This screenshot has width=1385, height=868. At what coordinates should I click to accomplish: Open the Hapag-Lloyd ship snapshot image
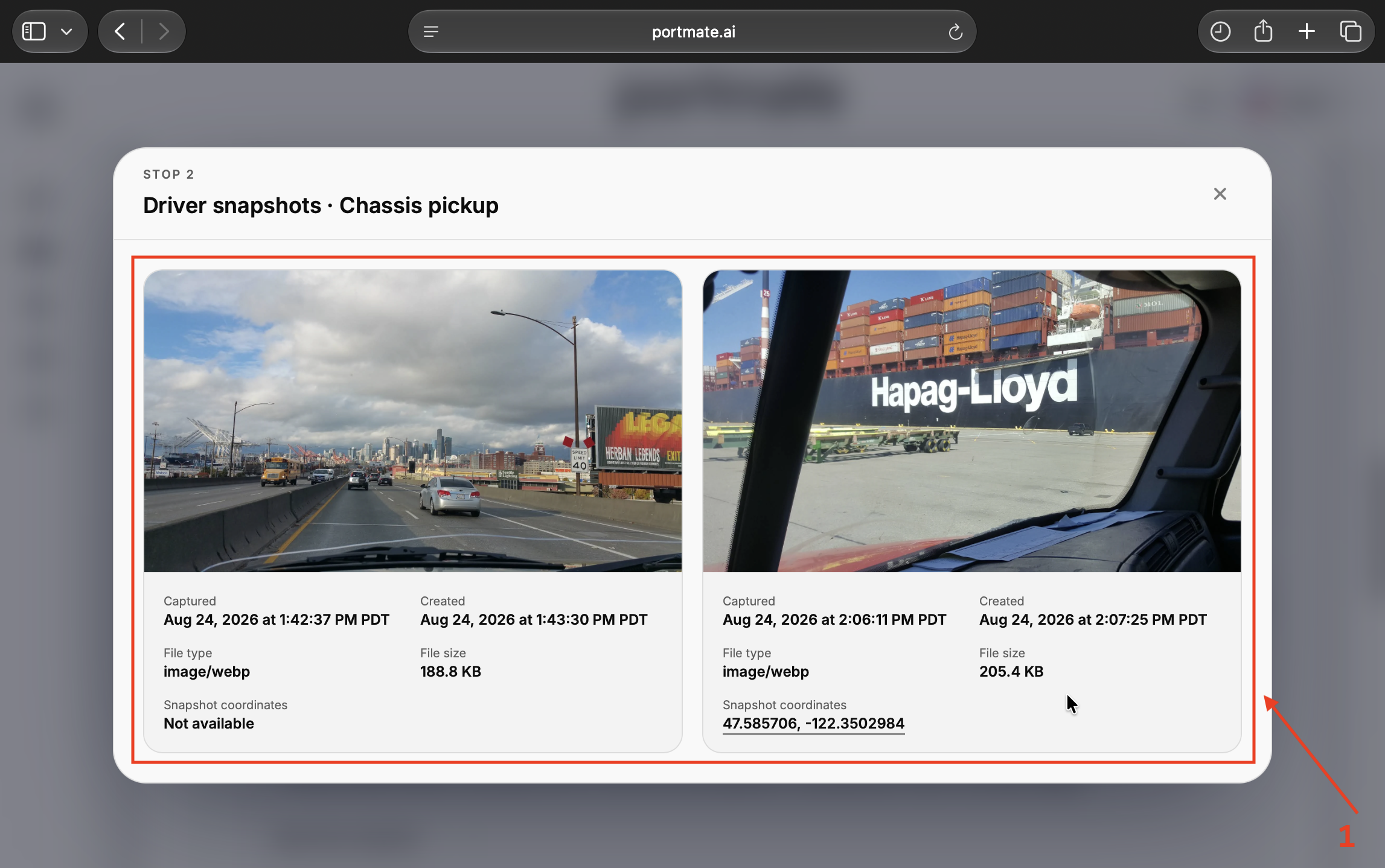(x=971, y=421)
